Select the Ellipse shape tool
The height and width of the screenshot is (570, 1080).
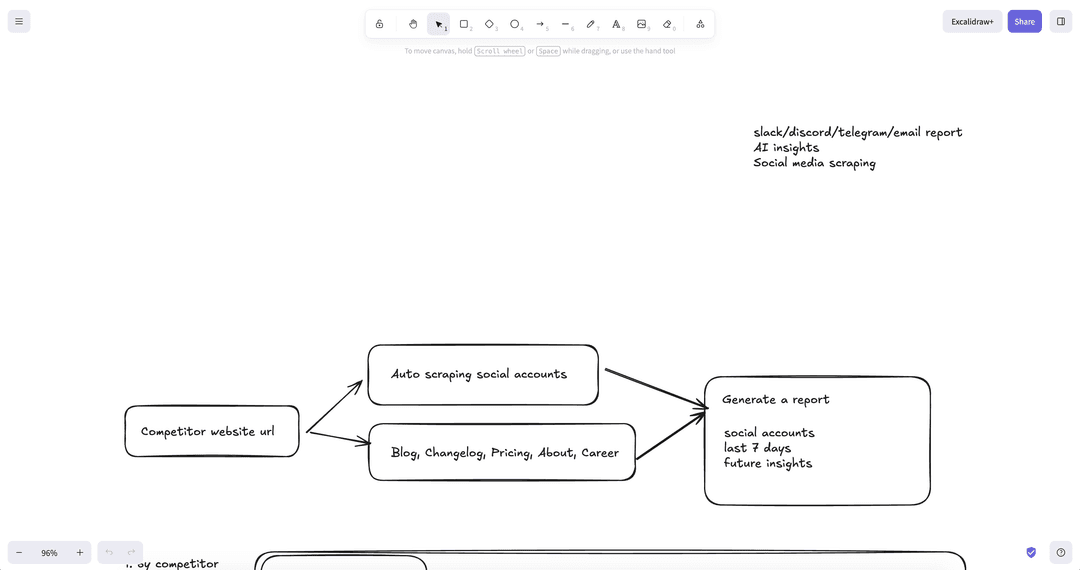pyautogui.click(x=515, y=24)
